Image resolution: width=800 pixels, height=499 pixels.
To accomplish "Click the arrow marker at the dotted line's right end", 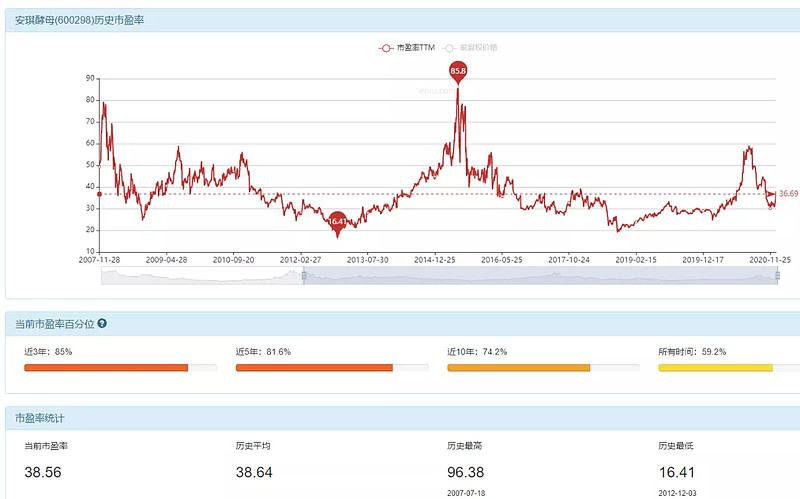I will (x=771, y=194).
